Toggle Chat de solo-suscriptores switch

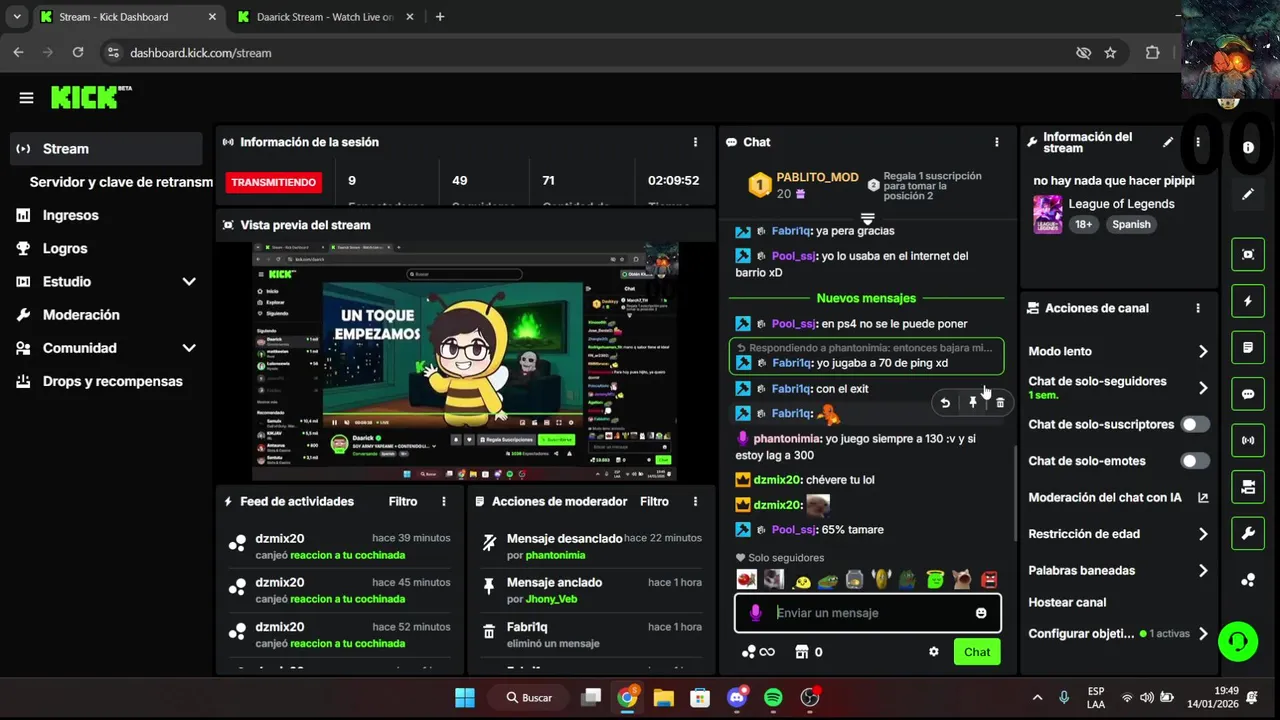tap(1194, 424)
